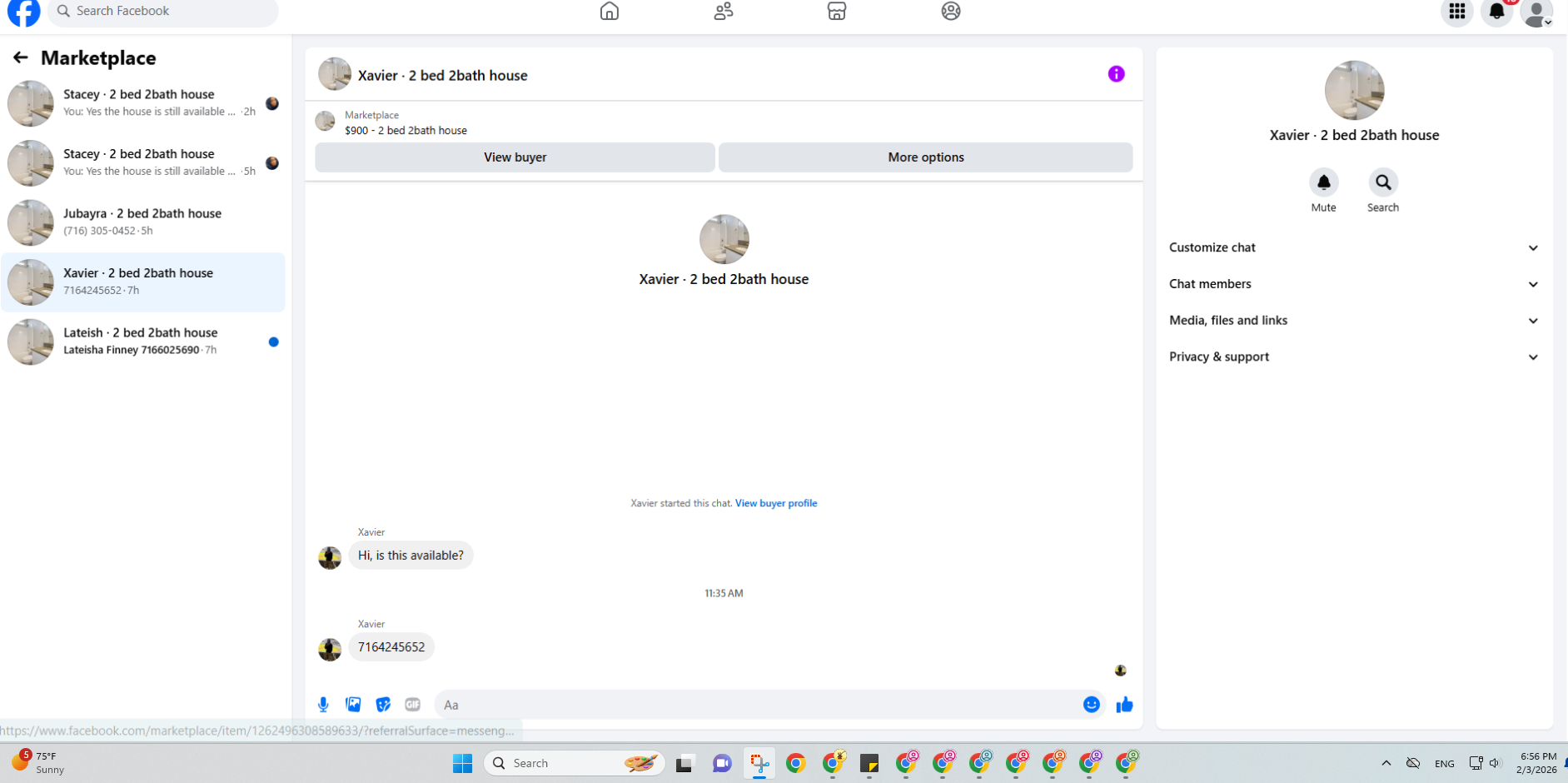The image size is (1568, 783).
Task: Open conversation information purple icon
Action: coord(1117,74)
